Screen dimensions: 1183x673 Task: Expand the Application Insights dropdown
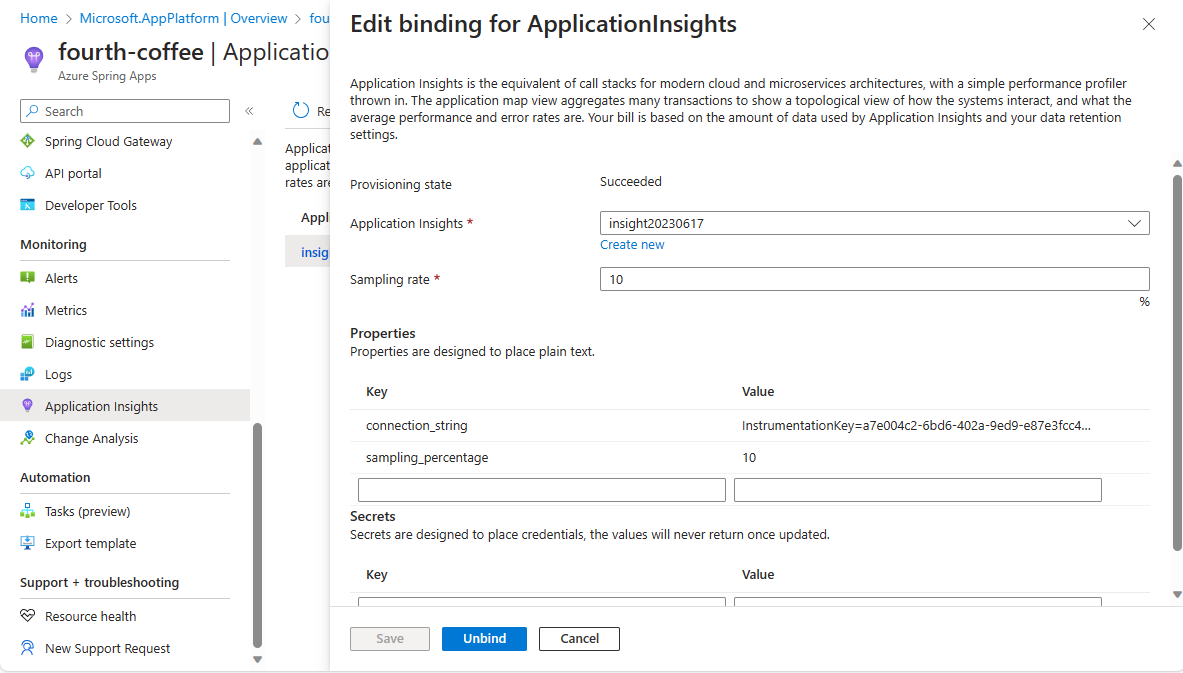point(1134,223)
